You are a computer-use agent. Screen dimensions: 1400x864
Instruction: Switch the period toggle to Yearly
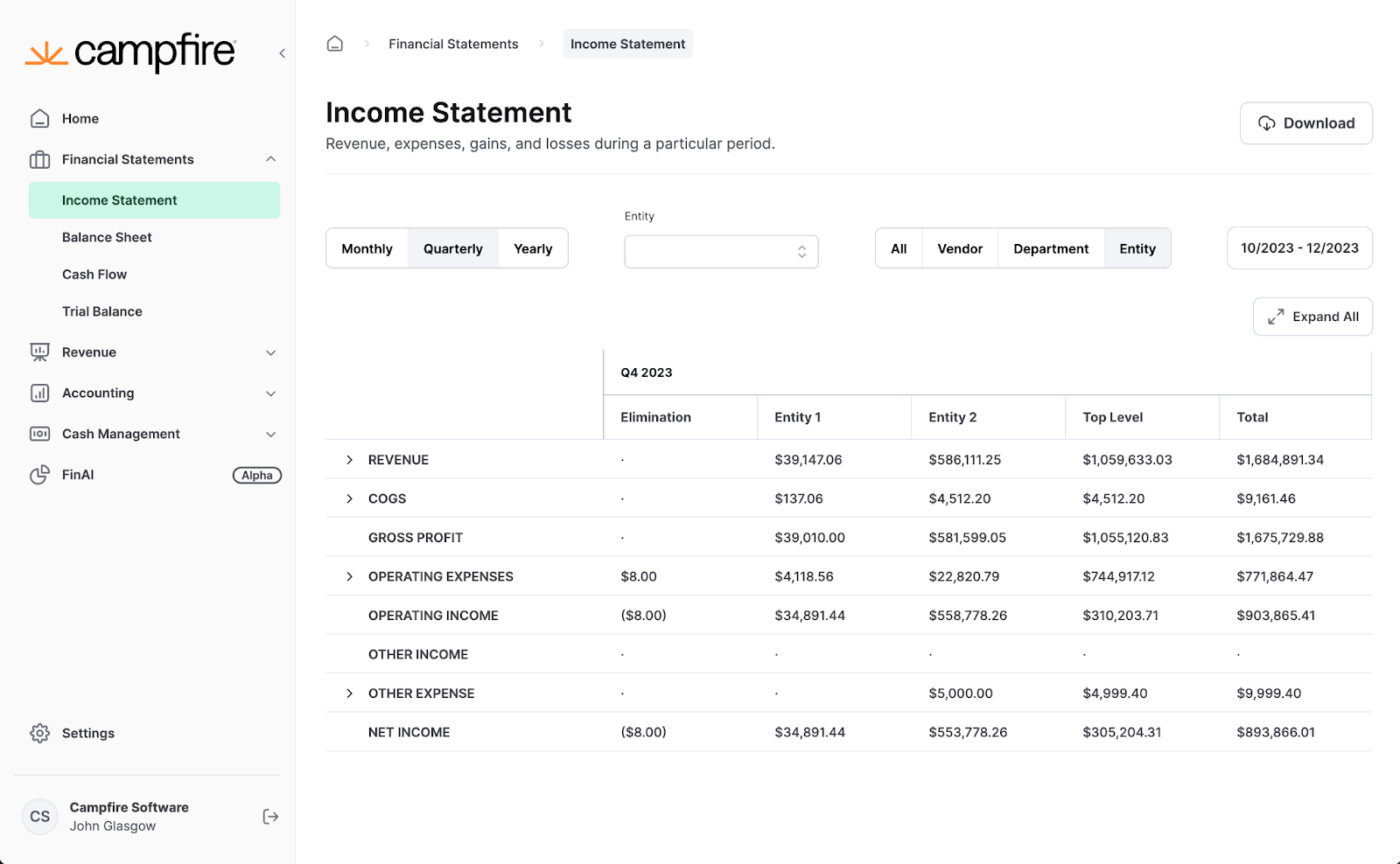[533, 248]
